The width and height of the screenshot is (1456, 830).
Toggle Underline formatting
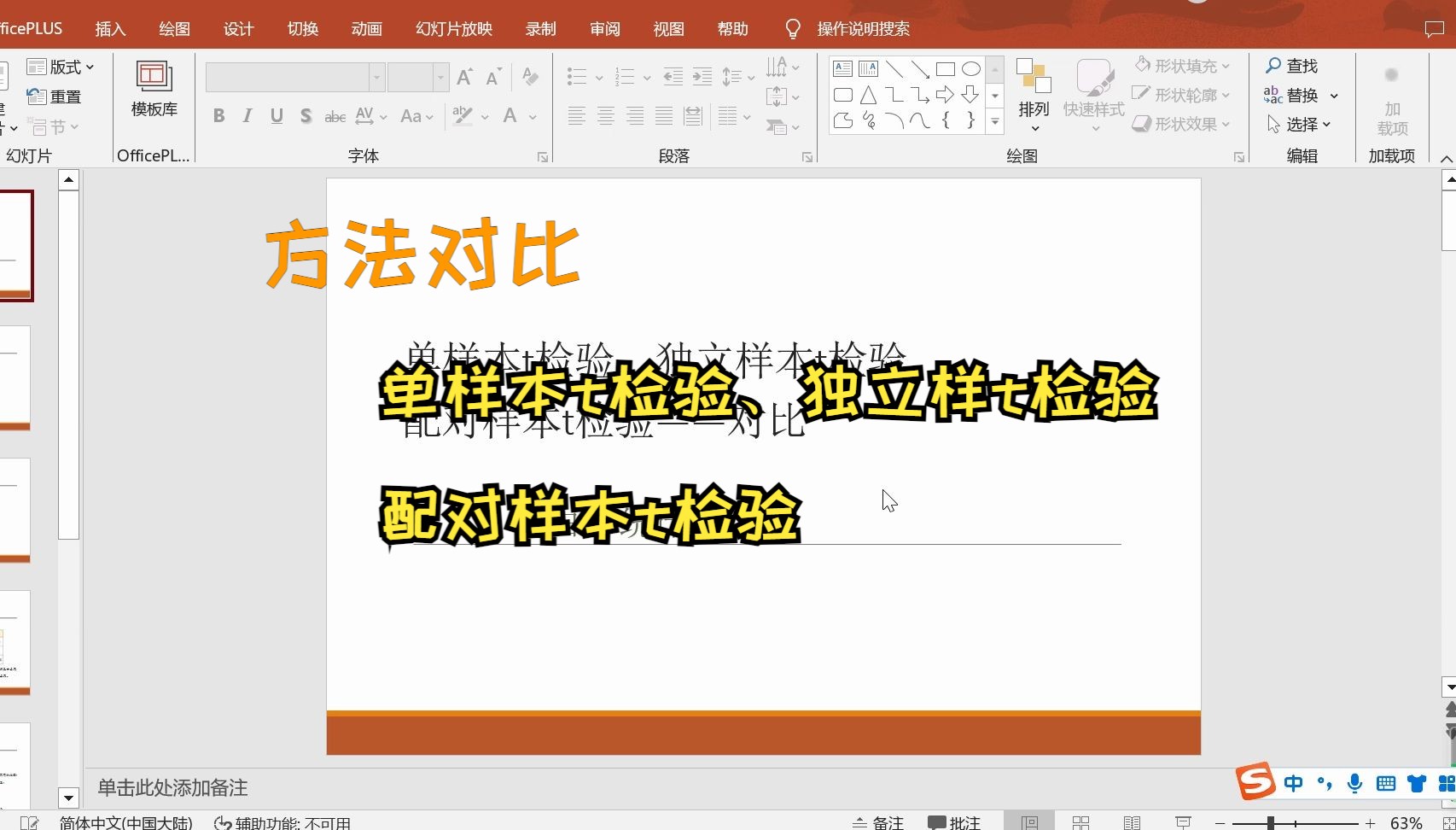click(277, 116)
